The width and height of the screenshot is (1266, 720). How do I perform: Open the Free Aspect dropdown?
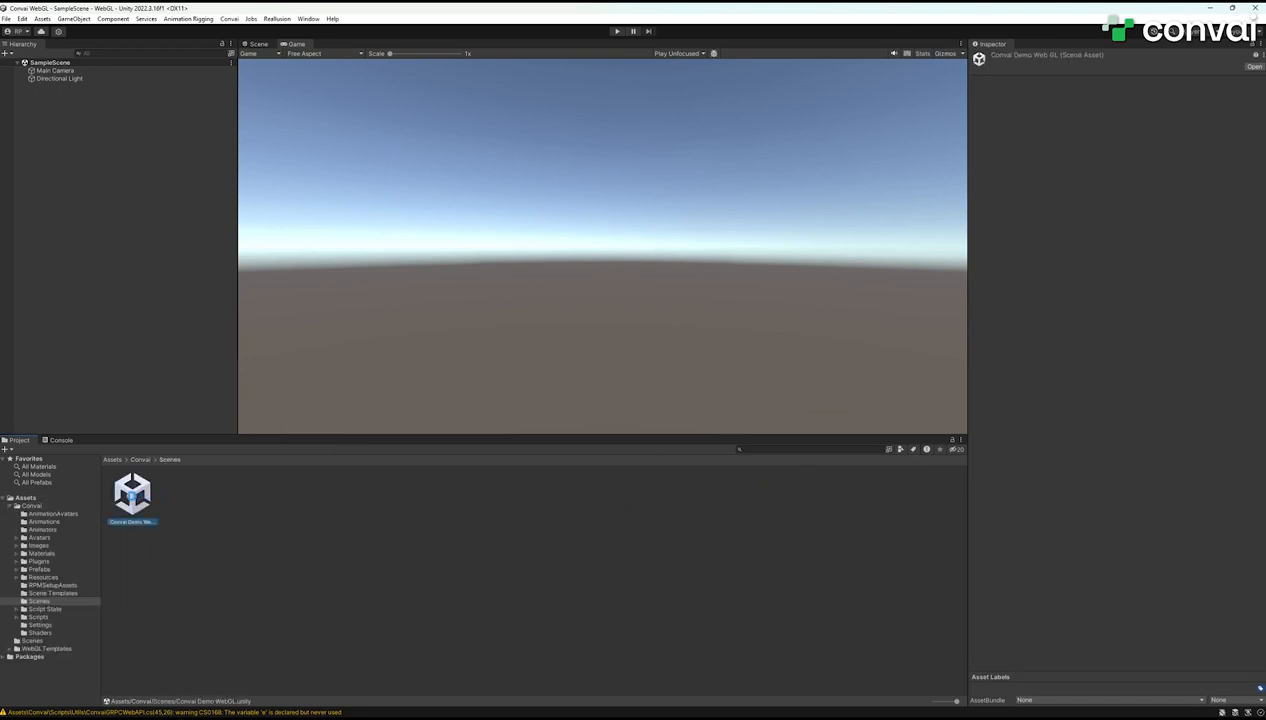coord(324,54)
